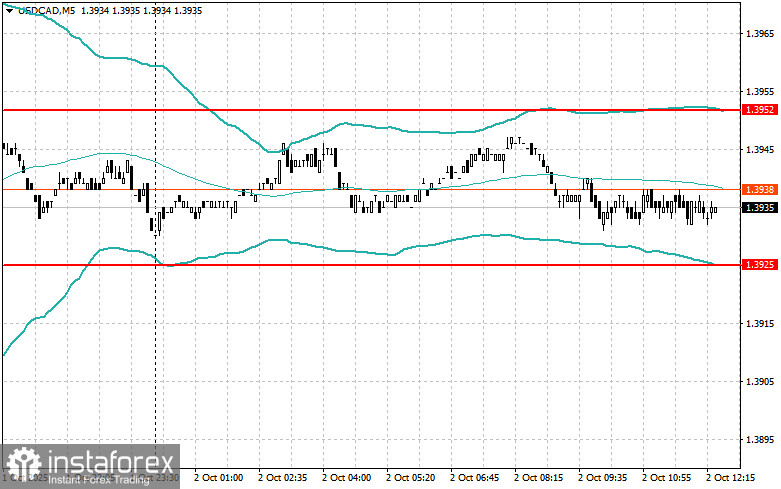Viewport: 781px width, 489px height.
Task: Click the 1.3965 price axis value
Action: (x=760, y=34)
